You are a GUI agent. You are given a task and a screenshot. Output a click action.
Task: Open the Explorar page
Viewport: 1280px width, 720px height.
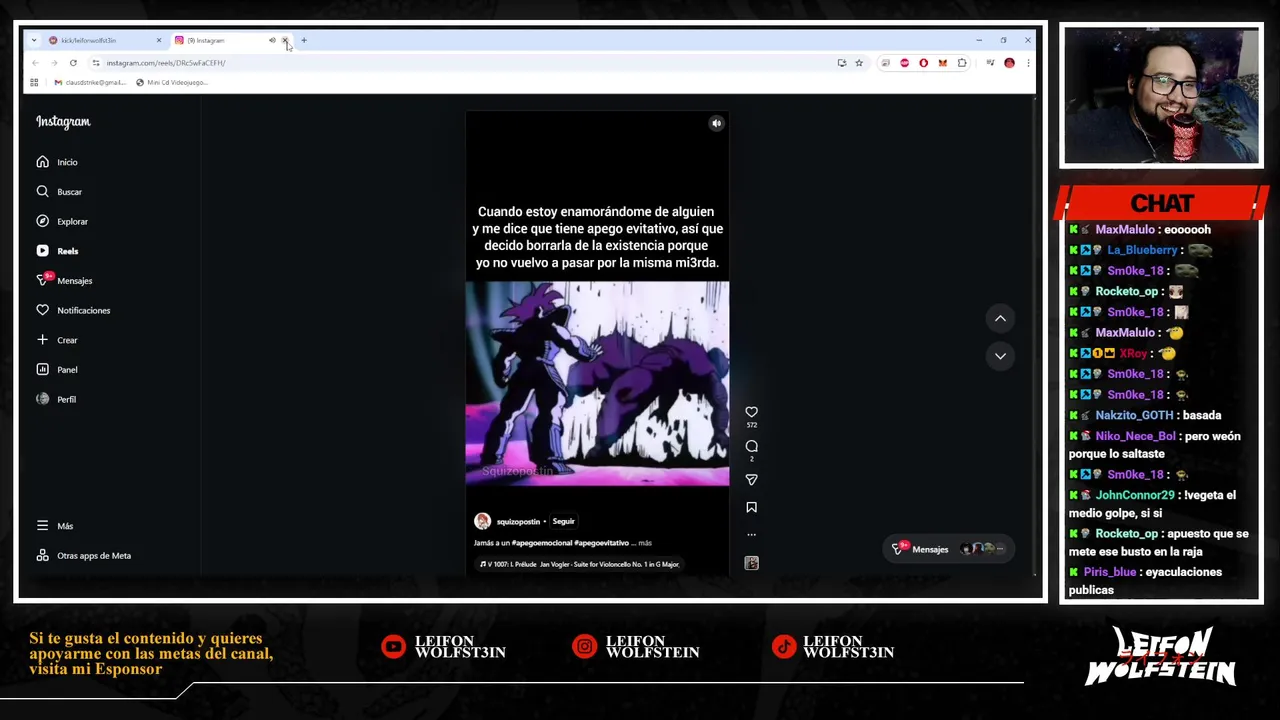click(62, 221)
